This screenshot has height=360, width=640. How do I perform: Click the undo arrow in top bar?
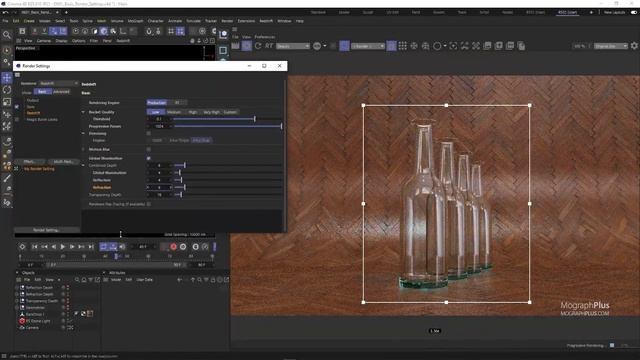pos(5,12)
